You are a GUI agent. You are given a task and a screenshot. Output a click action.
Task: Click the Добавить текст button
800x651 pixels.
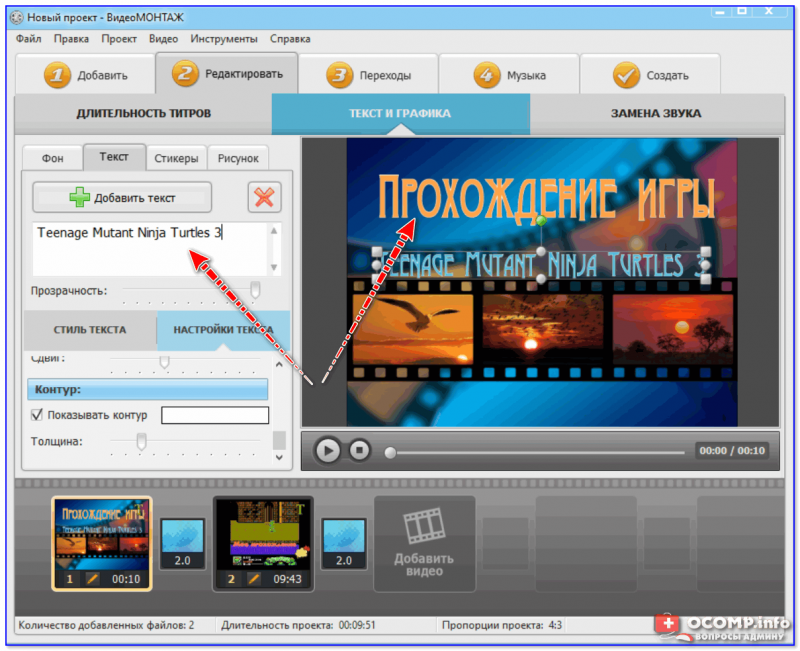click(122, 197)
